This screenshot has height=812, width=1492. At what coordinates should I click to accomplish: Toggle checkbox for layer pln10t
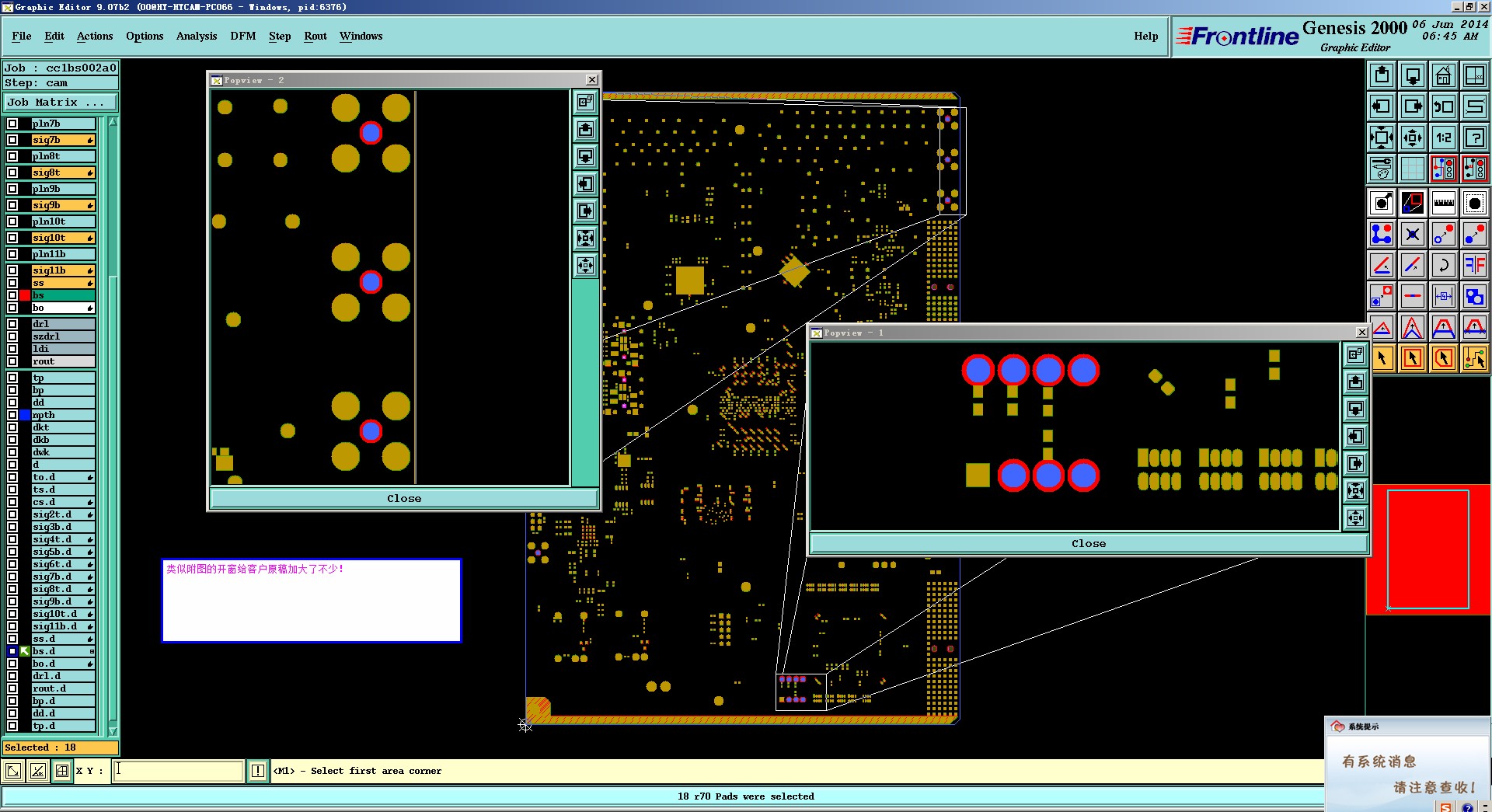pos(12,221)
